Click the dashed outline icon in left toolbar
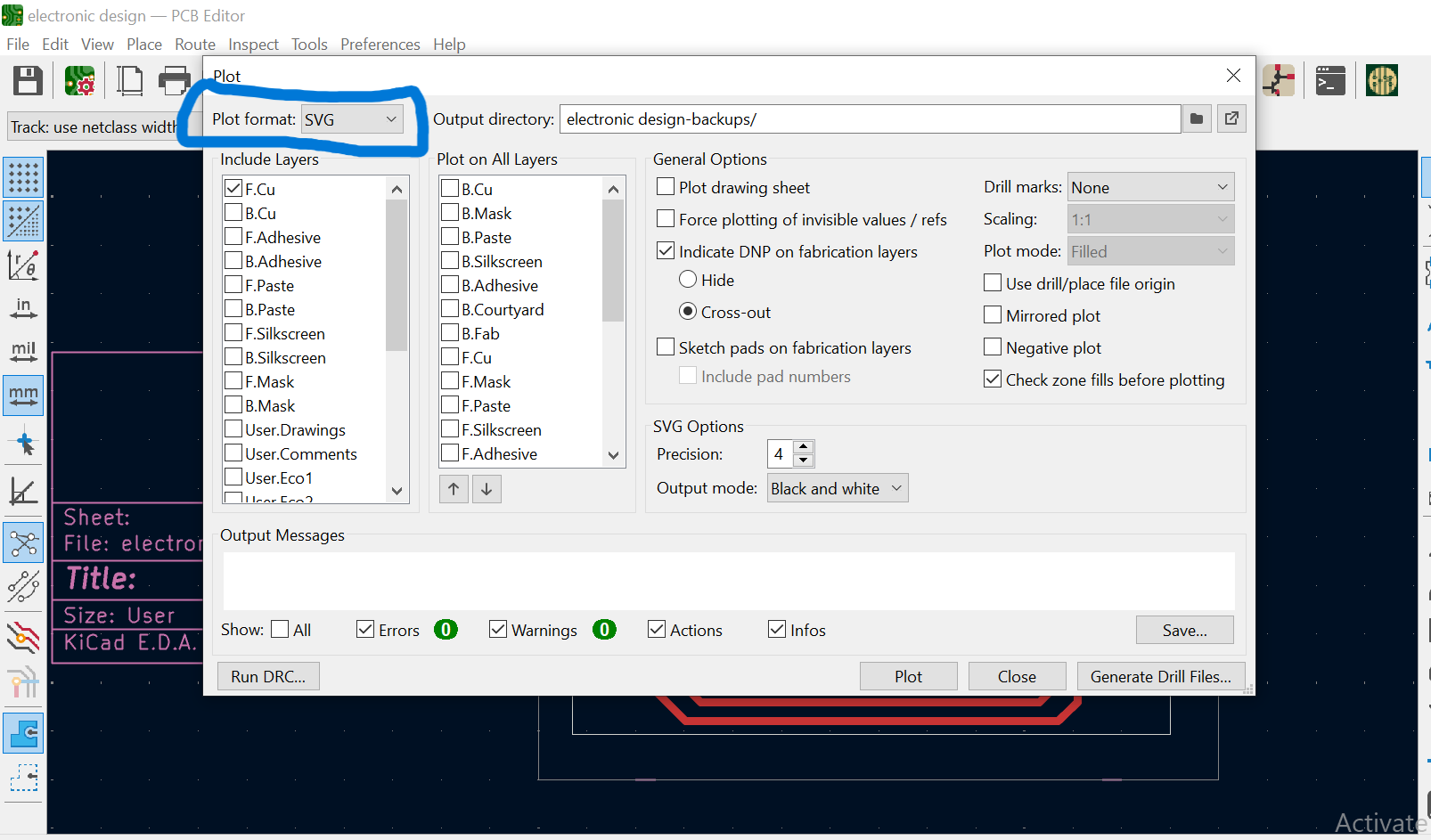The height and width of the screenshot is (840, 1431). [23, 778]
